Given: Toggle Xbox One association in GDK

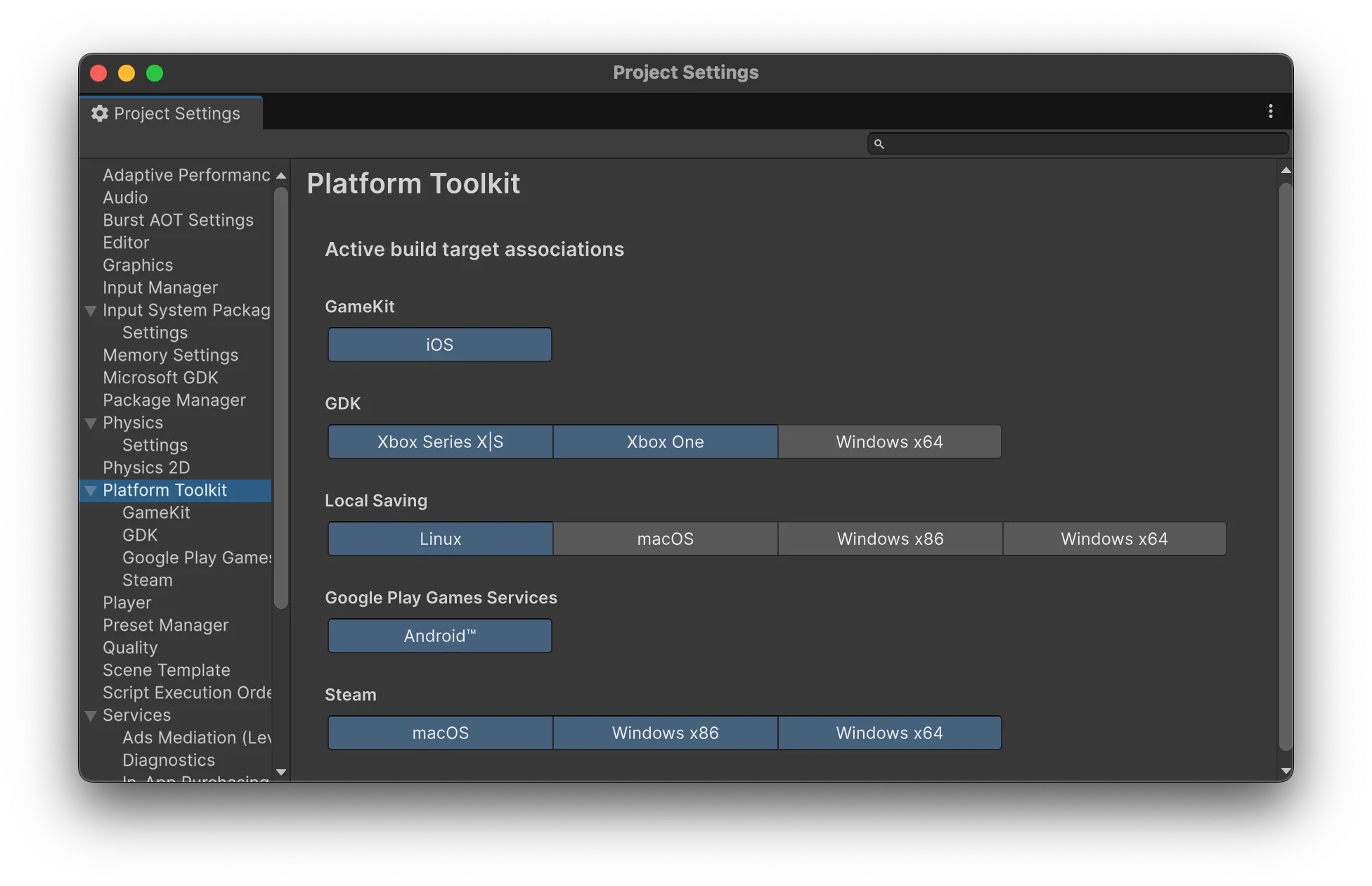Looking at the screenshot, I should pos(665,442).
